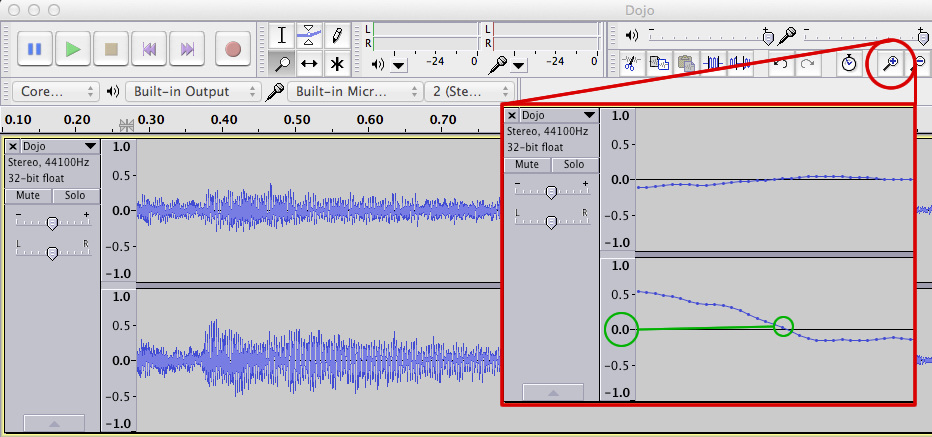Open the Built-in Output device dropdown
The width and height of the screenshot is (932, 437).
pos(193,92)
